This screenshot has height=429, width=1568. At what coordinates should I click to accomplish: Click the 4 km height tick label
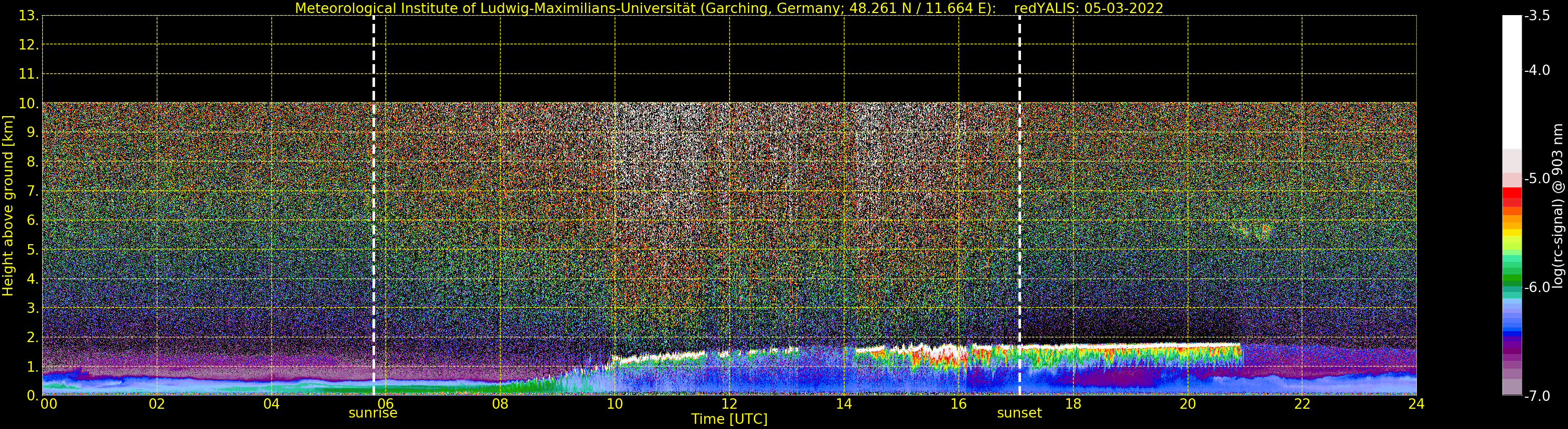(32, 279)
